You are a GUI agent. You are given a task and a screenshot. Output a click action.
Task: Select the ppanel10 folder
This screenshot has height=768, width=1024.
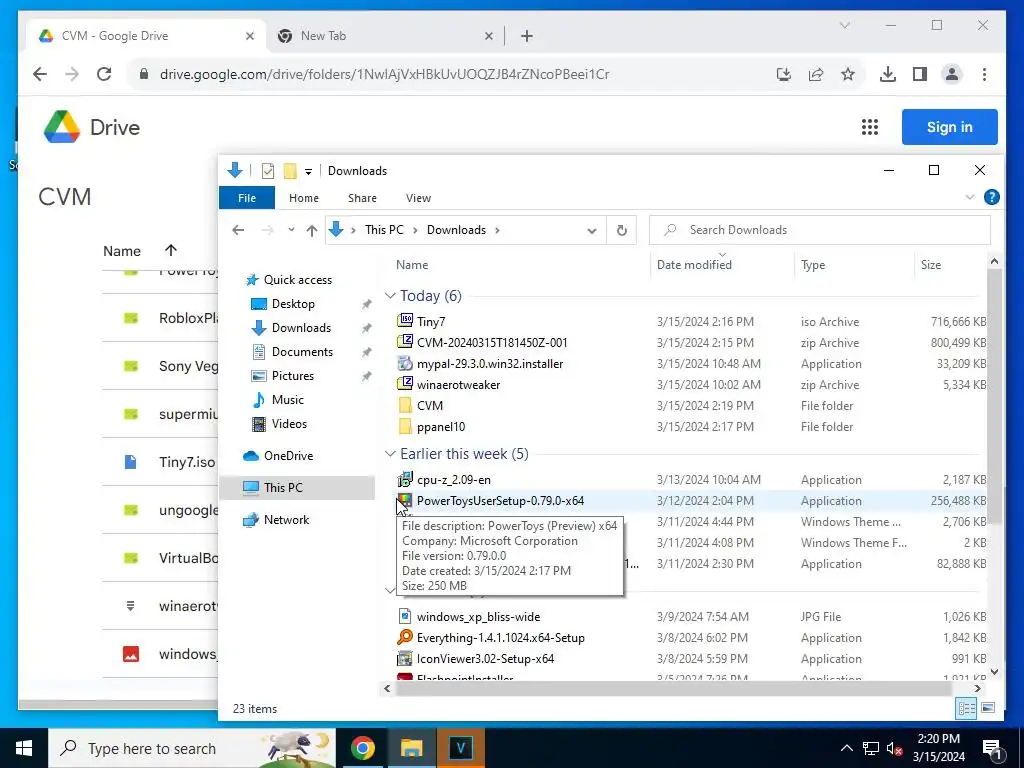(x=441, y=426)
